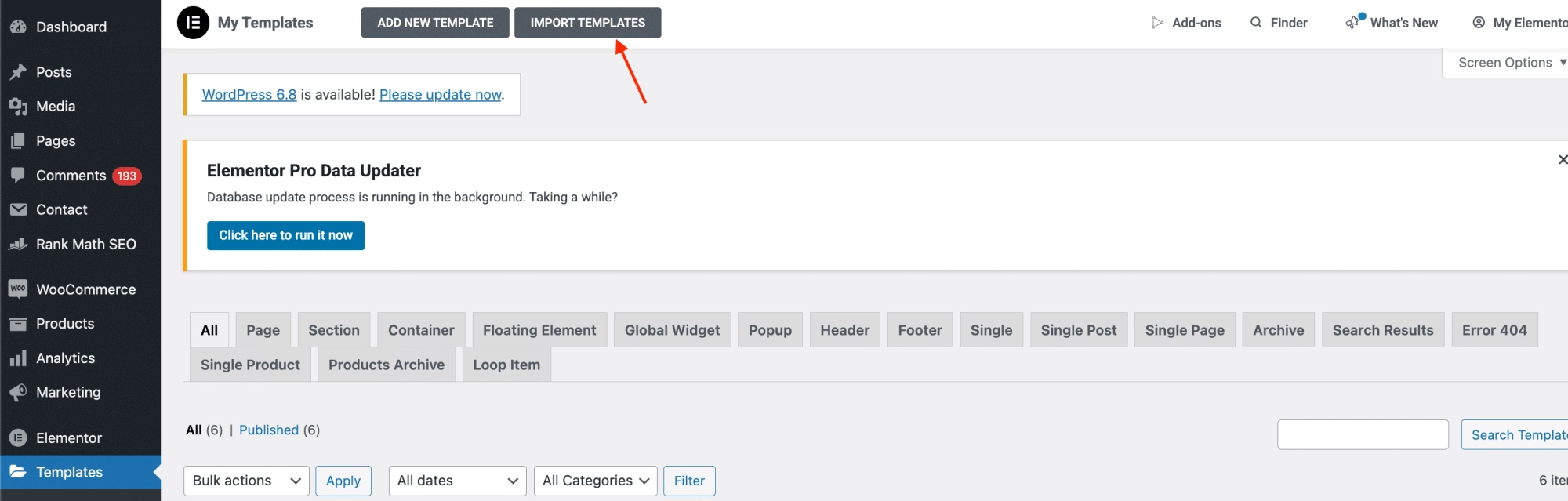Open the Bulk actions dropdown
Viewport: 1568px width, 501px height.
pyautogui.click(x=246, y=481)
